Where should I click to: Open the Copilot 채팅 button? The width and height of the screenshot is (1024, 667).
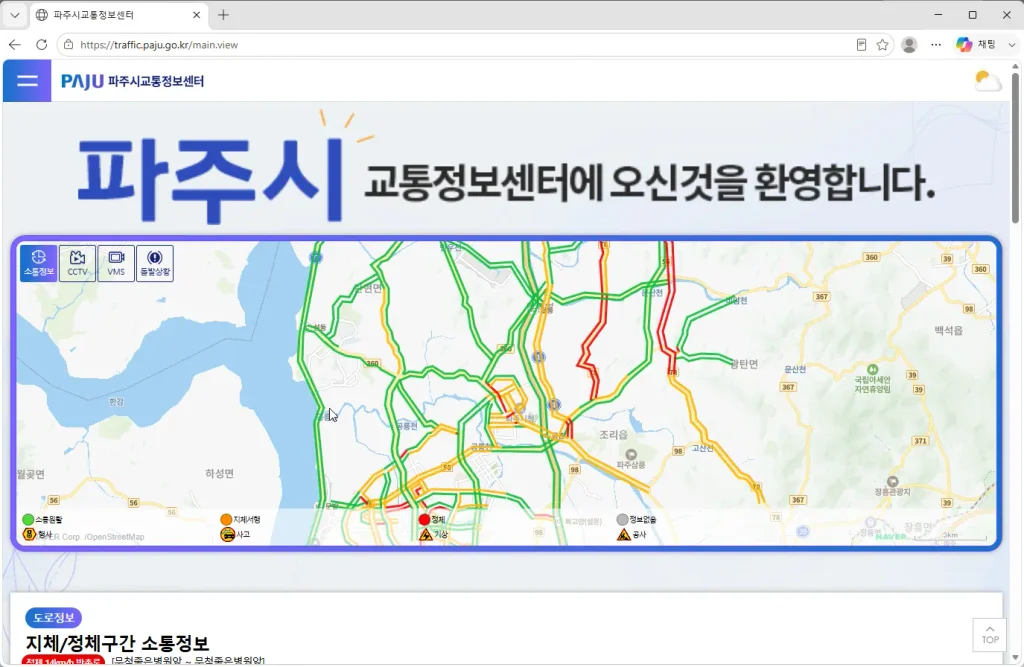coord(976,44)
